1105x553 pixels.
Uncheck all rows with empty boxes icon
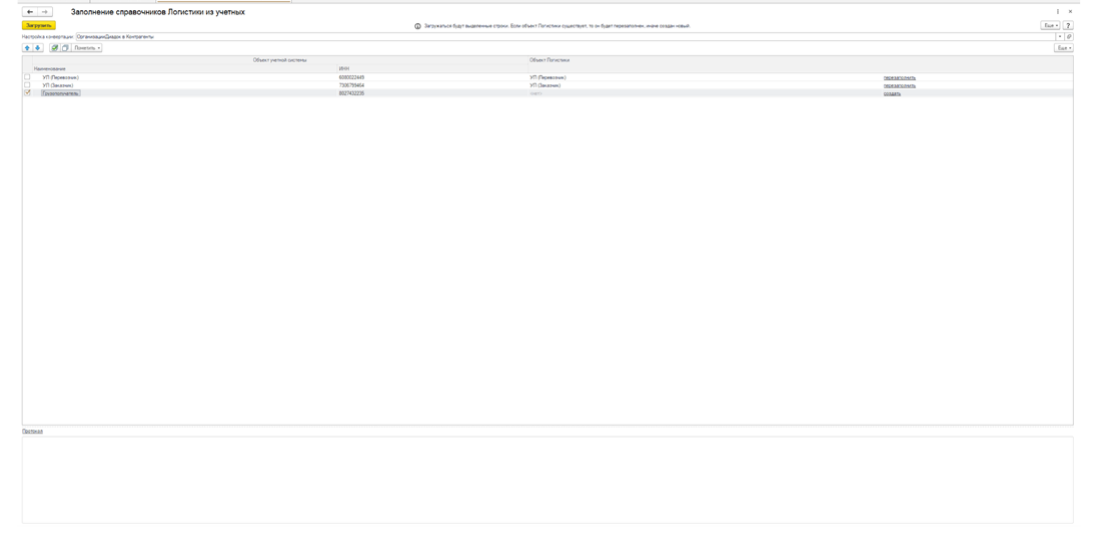coord(65,48)
